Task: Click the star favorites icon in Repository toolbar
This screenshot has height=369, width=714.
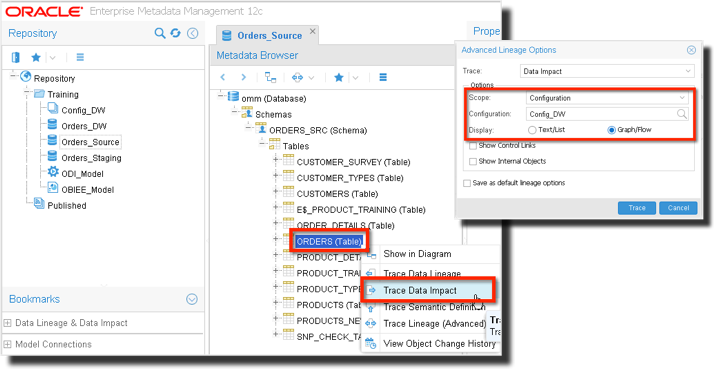Action: [x=36, y=57]
